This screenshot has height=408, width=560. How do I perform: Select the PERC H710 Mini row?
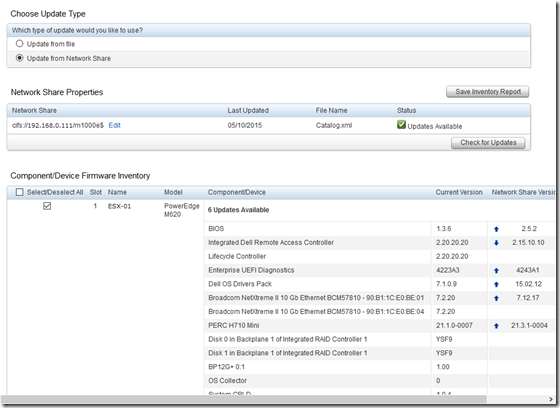click(379, 325)
